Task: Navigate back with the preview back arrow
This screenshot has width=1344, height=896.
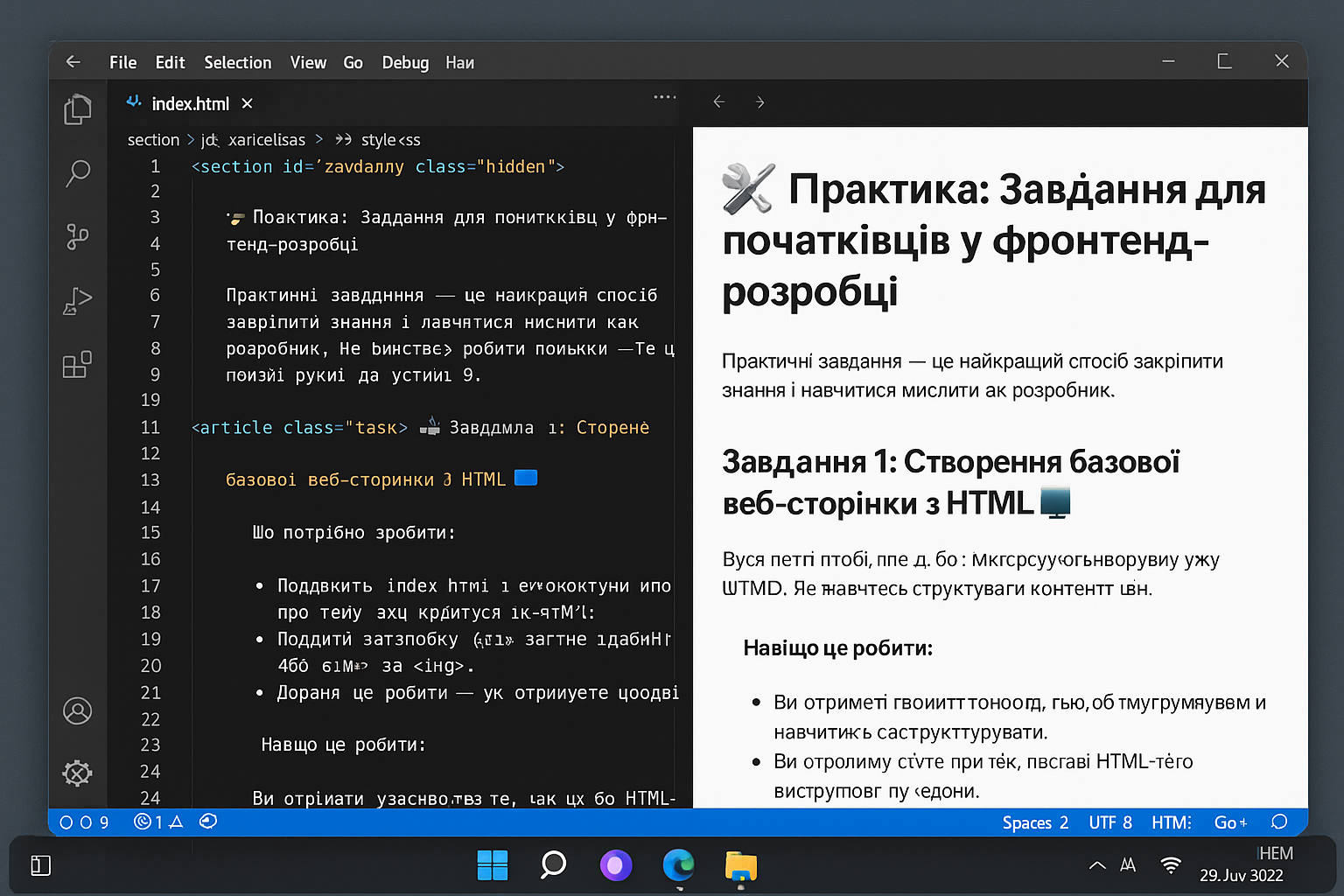Action: (x=718, y=102)
